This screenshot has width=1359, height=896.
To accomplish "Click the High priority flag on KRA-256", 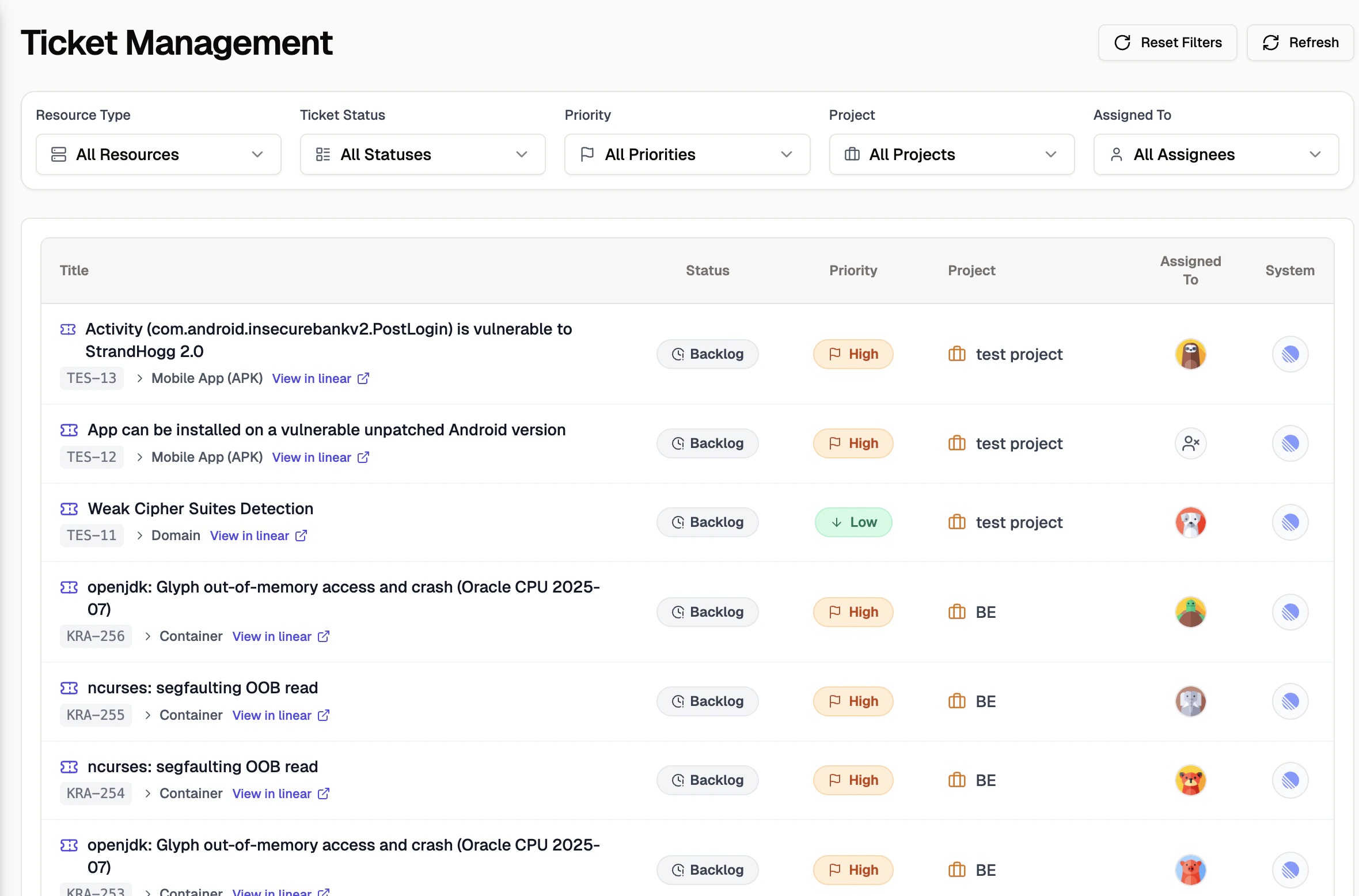I will (835, 612).
